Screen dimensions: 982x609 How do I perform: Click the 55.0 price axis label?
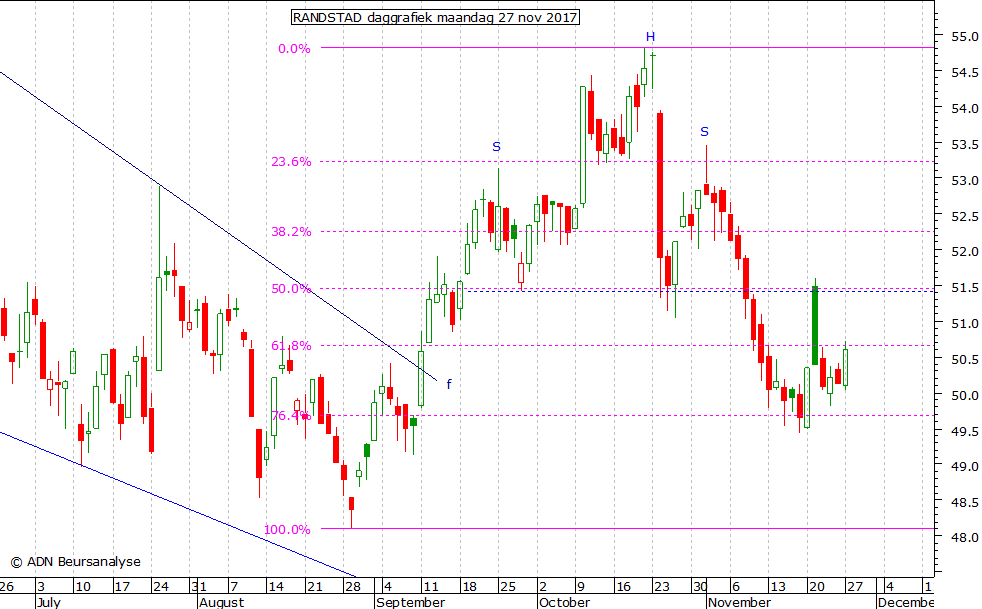pyautogui.click(x=964, y=37)
